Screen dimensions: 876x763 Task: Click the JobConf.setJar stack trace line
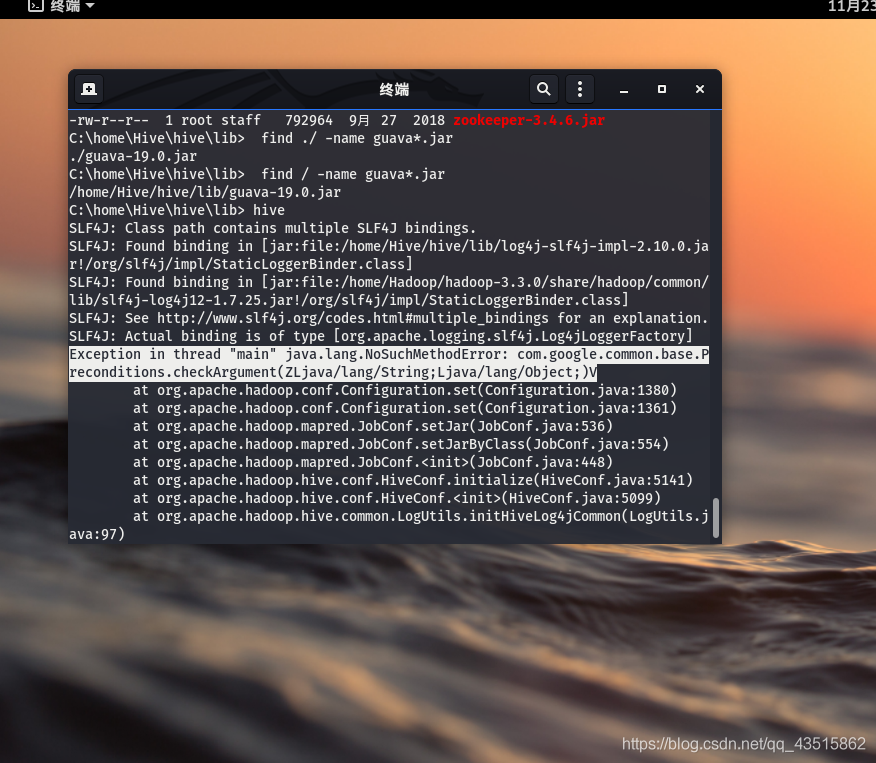[x=373, y=426]
